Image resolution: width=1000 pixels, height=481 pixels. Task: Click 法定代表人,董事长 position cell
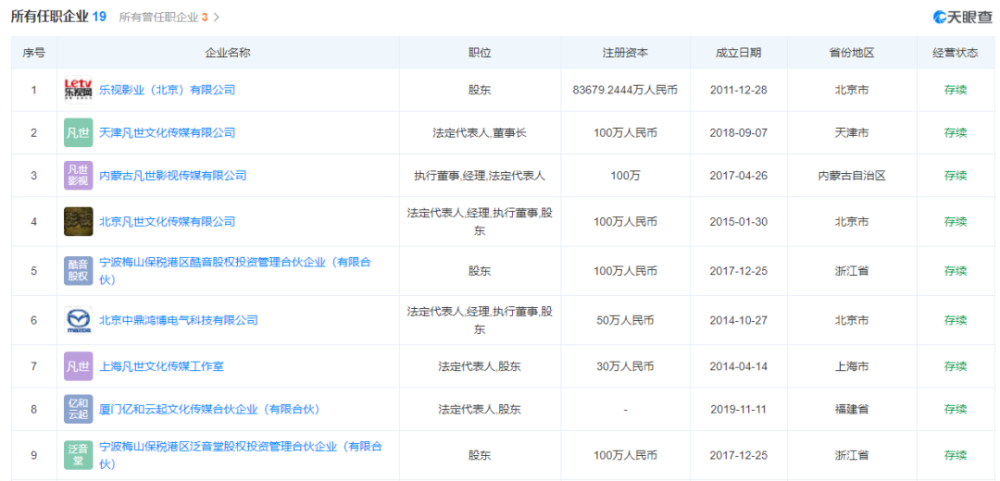[480, 133]
